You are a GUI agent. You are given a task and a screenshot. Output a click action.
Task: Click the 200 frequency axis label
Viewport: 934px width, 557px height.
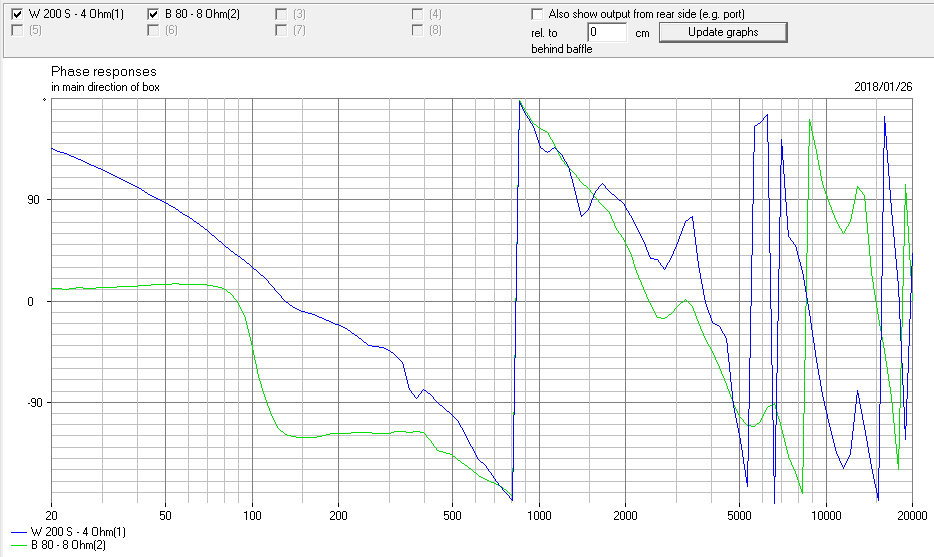click(x=338, y=516)
